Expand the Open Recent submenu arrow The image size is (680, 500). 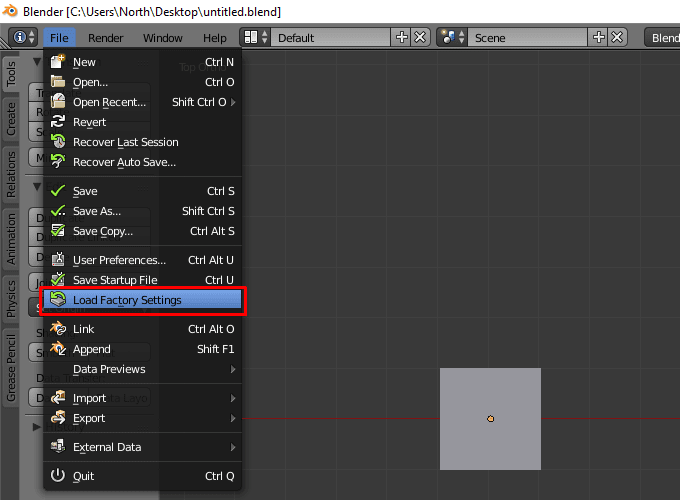pos(233,102)
